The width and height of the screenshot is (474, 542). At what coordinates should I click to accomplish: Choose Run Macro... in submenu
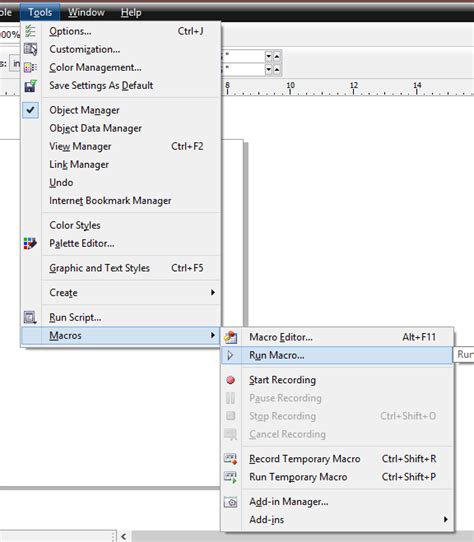point(337,355)
